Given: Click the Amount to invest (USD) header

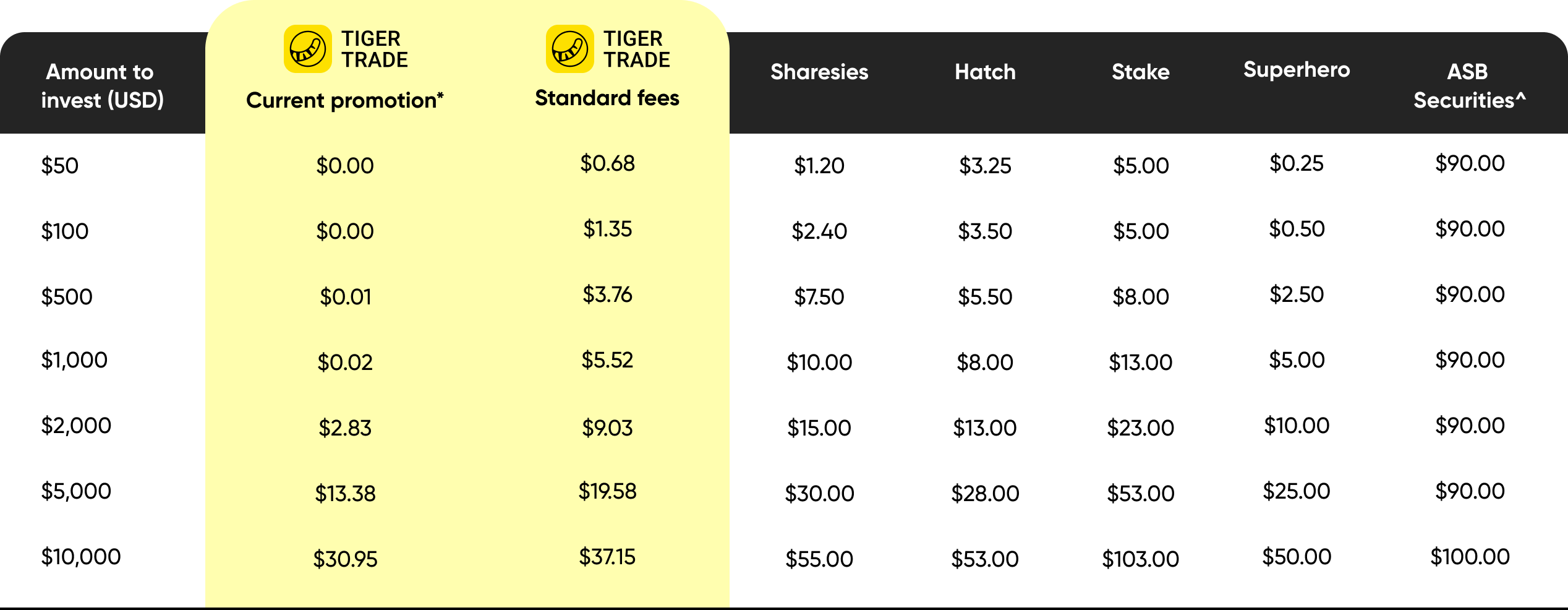Looking at the screenshot, I should tap(102, 86).
